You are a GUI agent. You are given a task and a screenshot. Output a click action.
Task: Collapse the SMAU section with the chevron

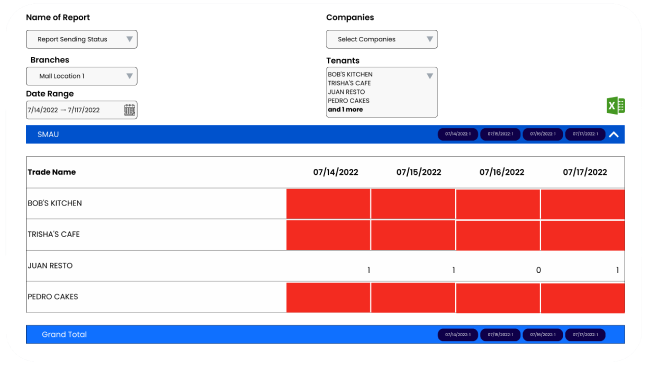coord(614,134)
